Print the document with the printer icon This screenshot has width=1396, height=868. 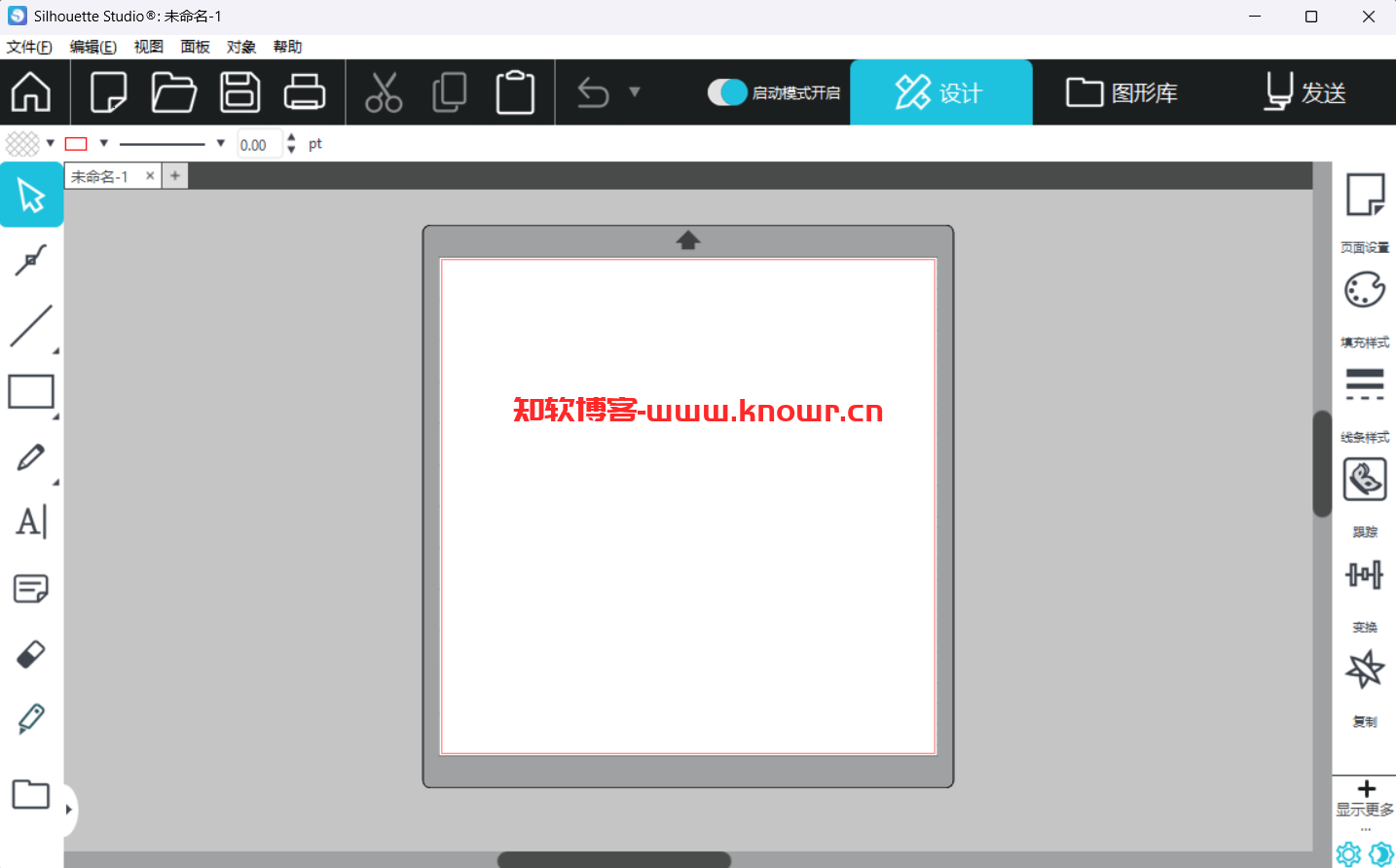coord(305,92)
